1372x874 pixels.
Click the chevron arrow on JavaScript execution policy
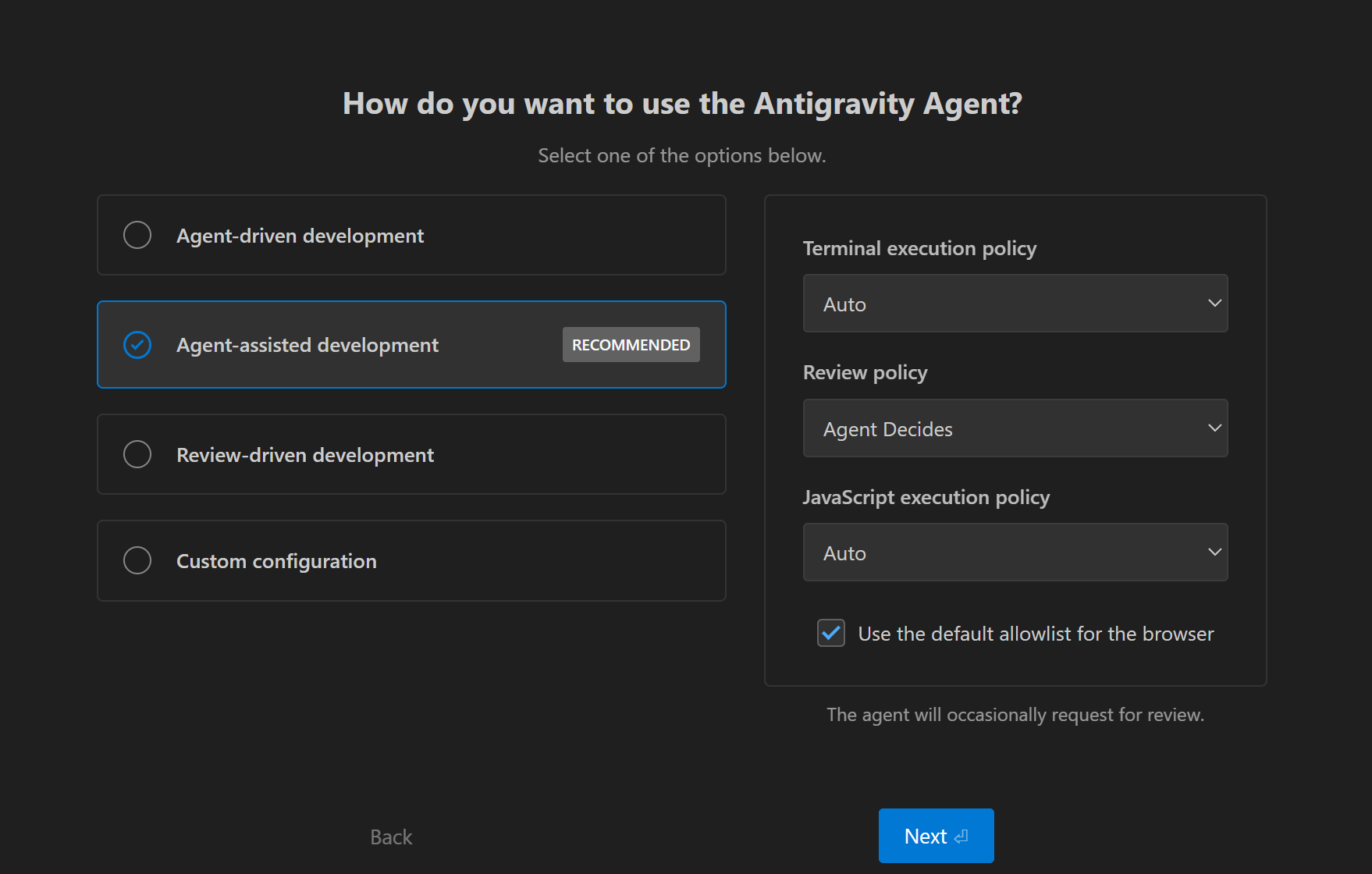click(x=1214, y=552)
